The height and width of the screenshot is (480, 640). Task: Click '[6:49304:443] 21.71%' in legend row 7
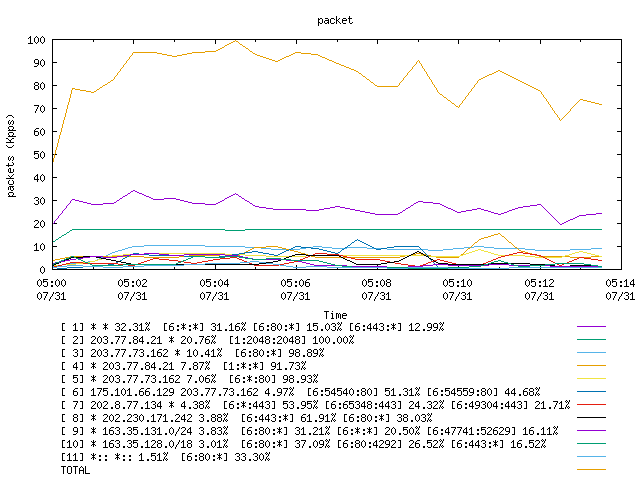tap(510, 405)
